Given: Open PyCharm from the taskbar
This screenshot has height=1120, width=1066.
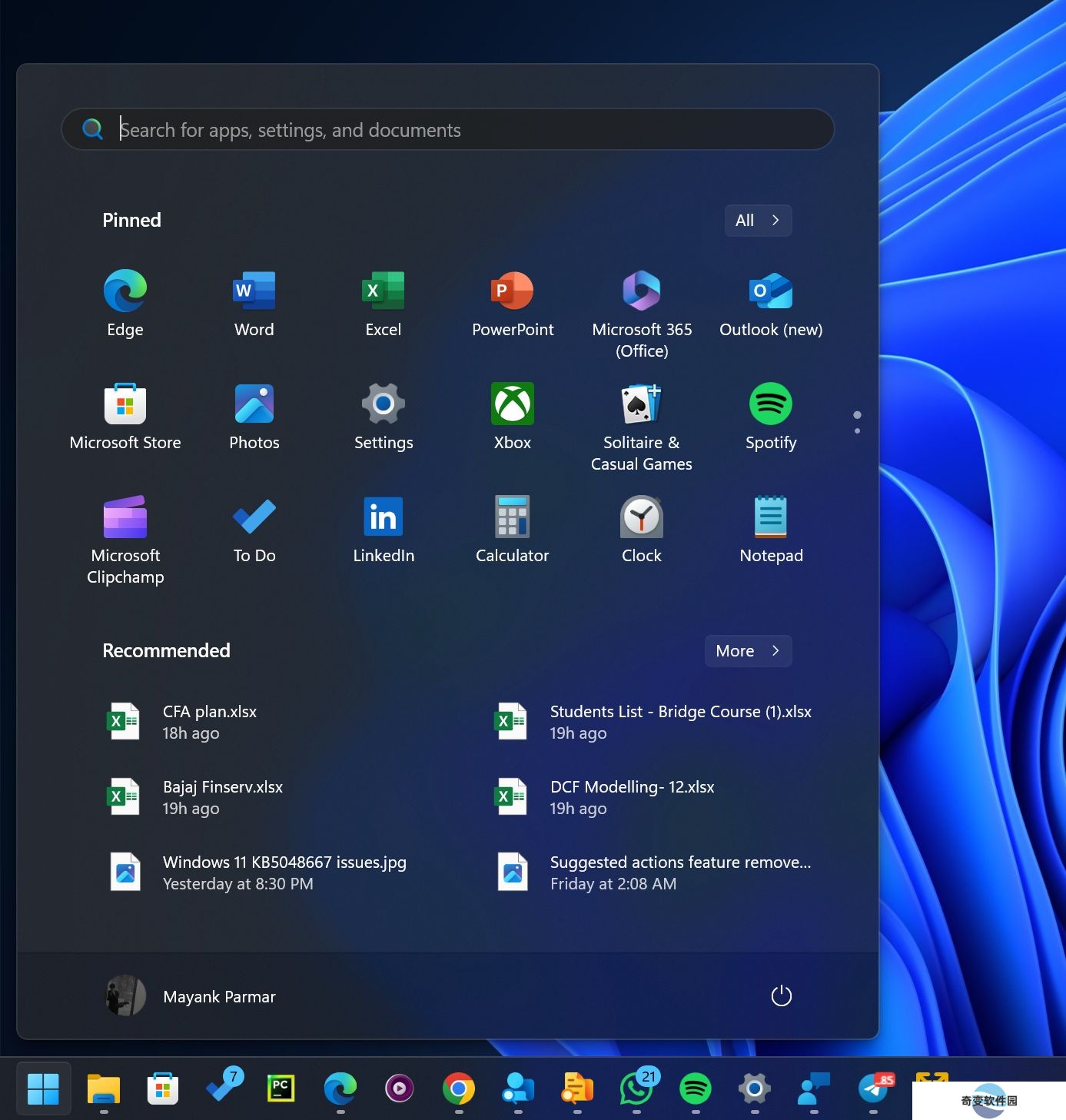Looking at the screenshot, I should coord(281,1088).
